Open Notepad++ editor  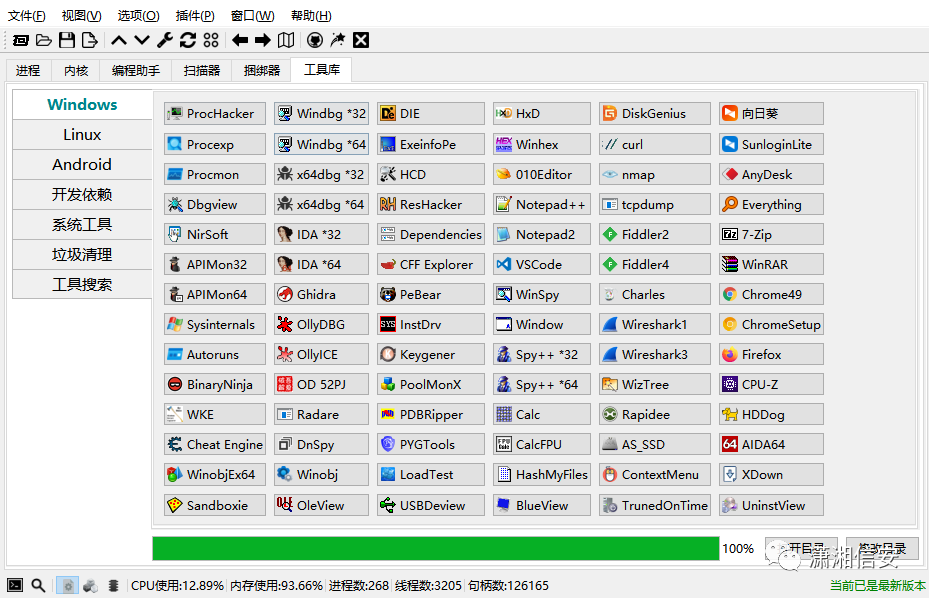(x=542, y=204)
